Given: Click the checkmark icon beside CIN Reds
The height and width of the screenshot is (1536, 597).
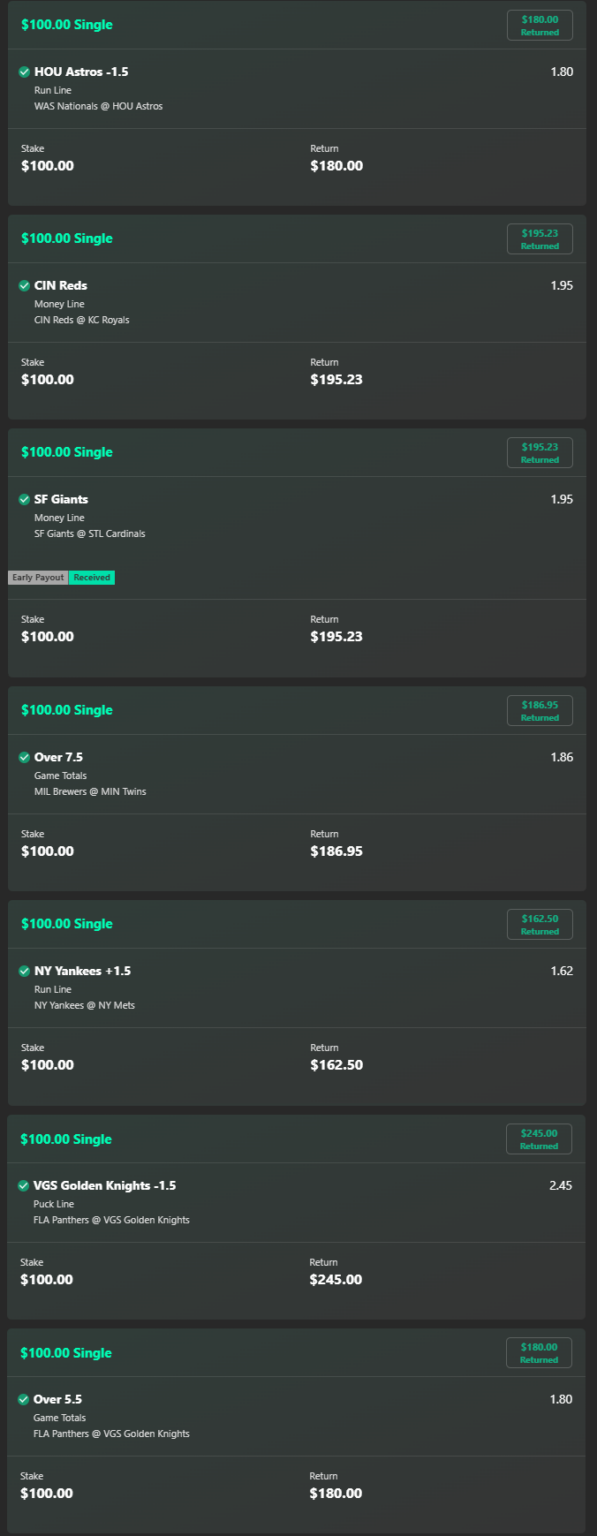Looking at the screenshot, I should (x=22, y=285).
